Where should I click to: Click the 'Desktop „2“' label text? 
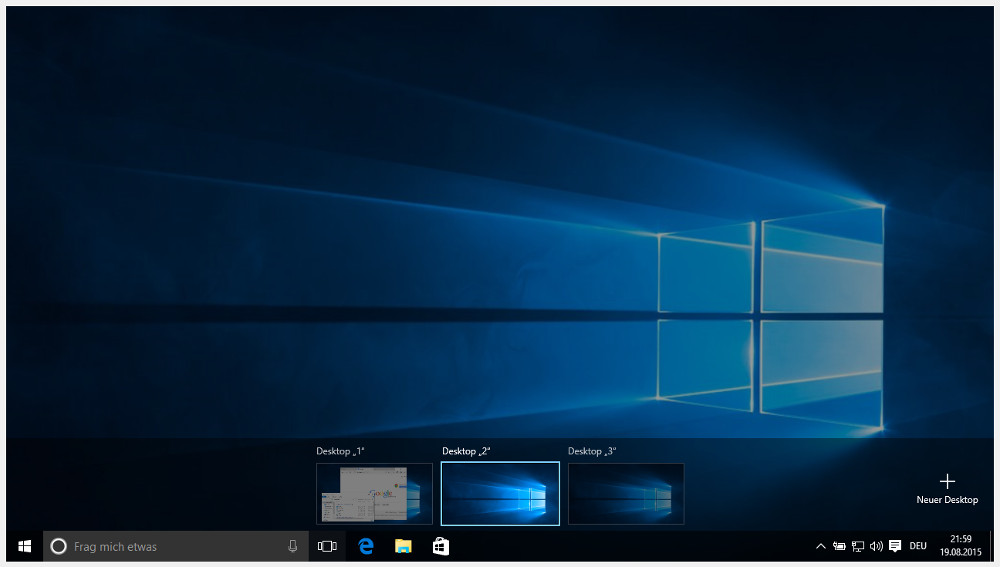tap(466, 452)
